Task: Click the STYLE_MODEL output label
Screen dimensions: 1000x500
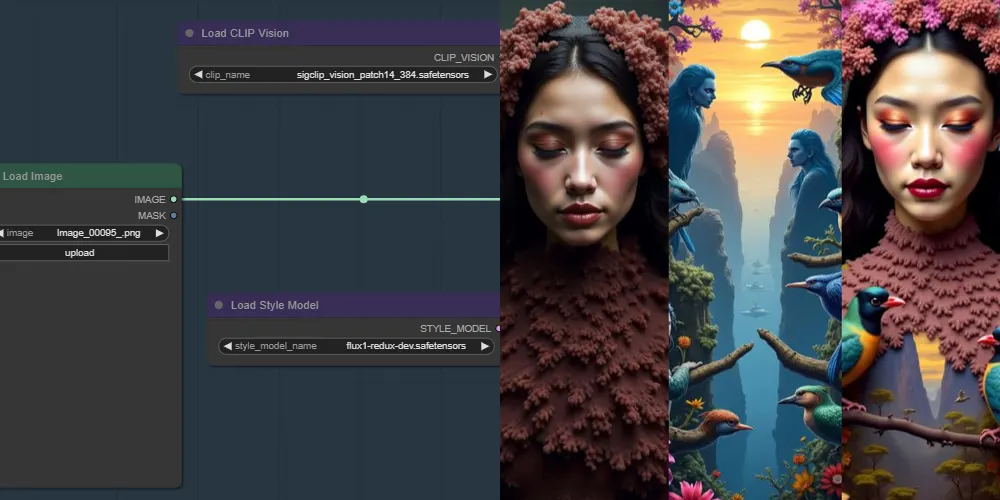Action: click(455, 329)
